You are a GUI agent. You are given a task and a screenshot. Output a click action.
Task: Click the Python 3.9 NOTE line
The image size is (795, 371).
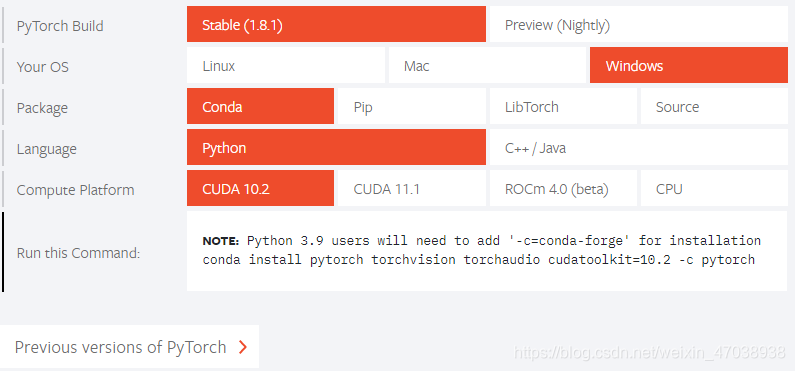coord(482,240)
